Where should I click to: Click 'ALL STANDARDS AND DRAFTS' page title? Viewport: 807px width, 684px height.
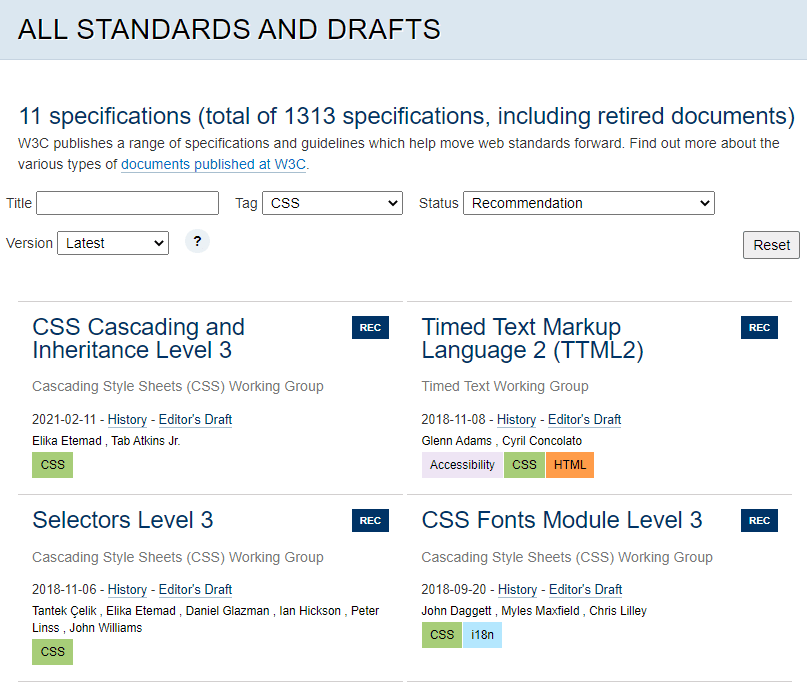pos(229,29)
